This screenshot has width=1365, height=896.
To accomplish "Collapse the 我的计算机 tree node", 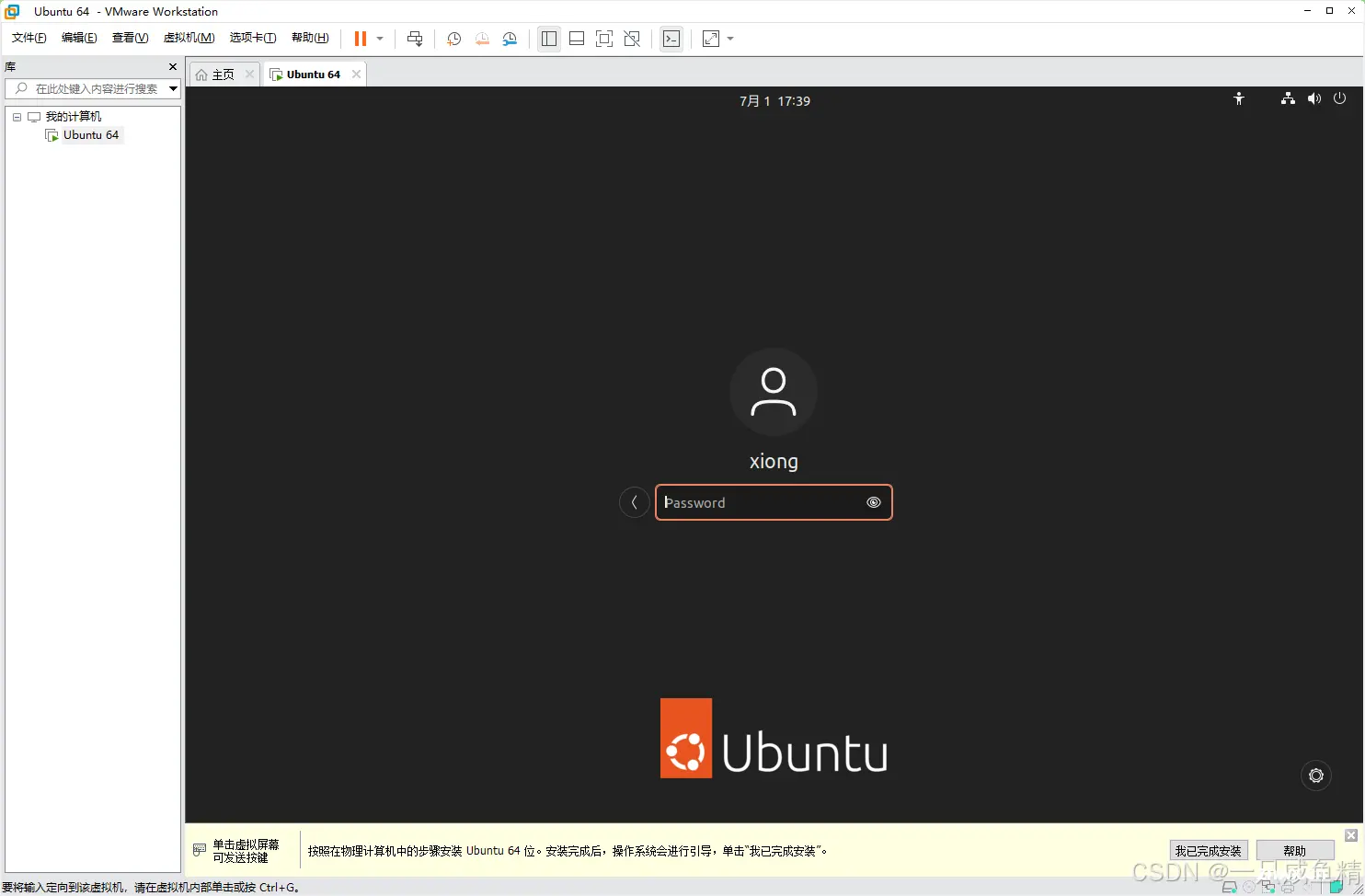I will (17, 117).
